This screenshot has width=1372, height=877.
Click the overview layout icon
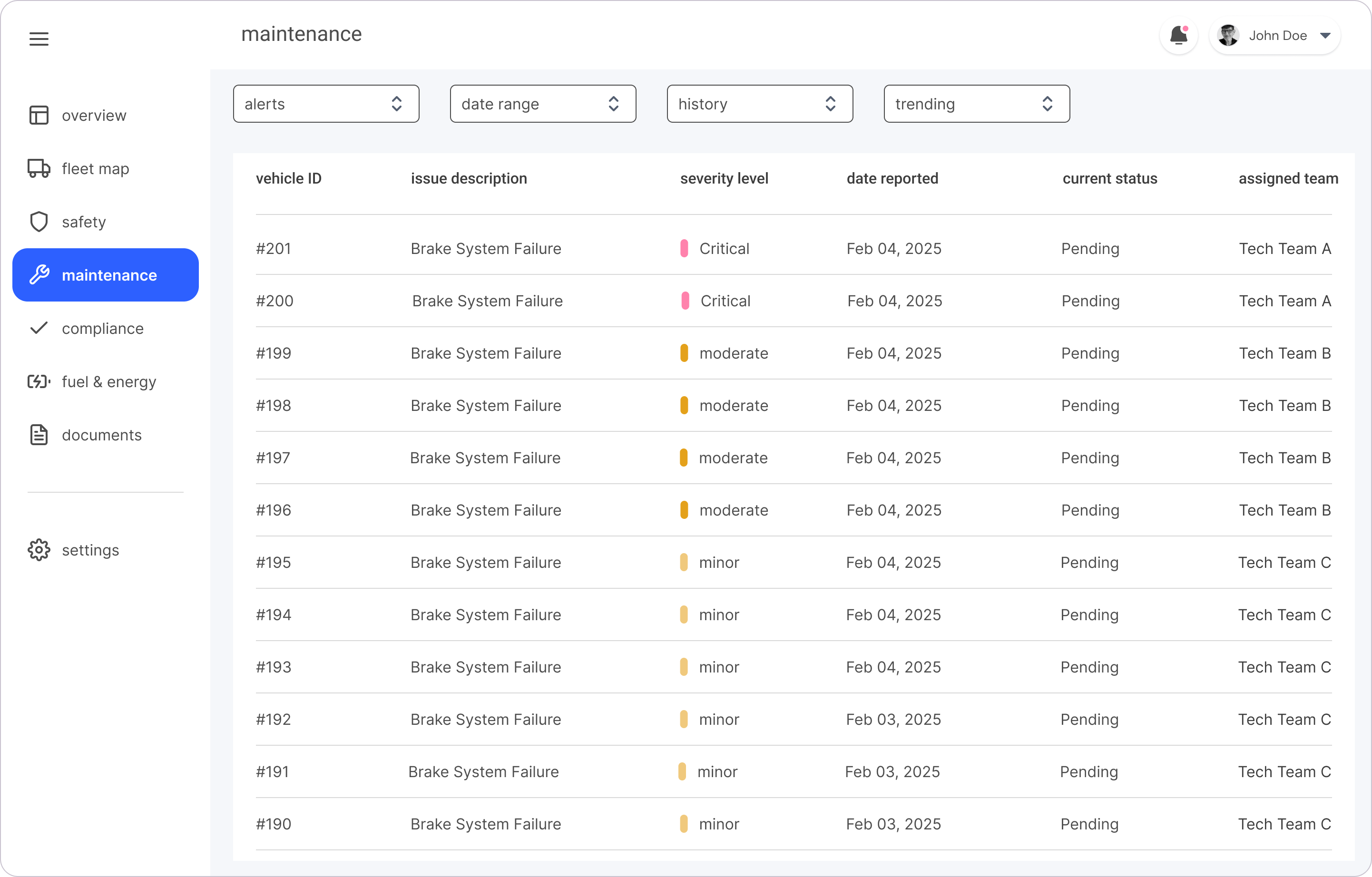[39, 115]
